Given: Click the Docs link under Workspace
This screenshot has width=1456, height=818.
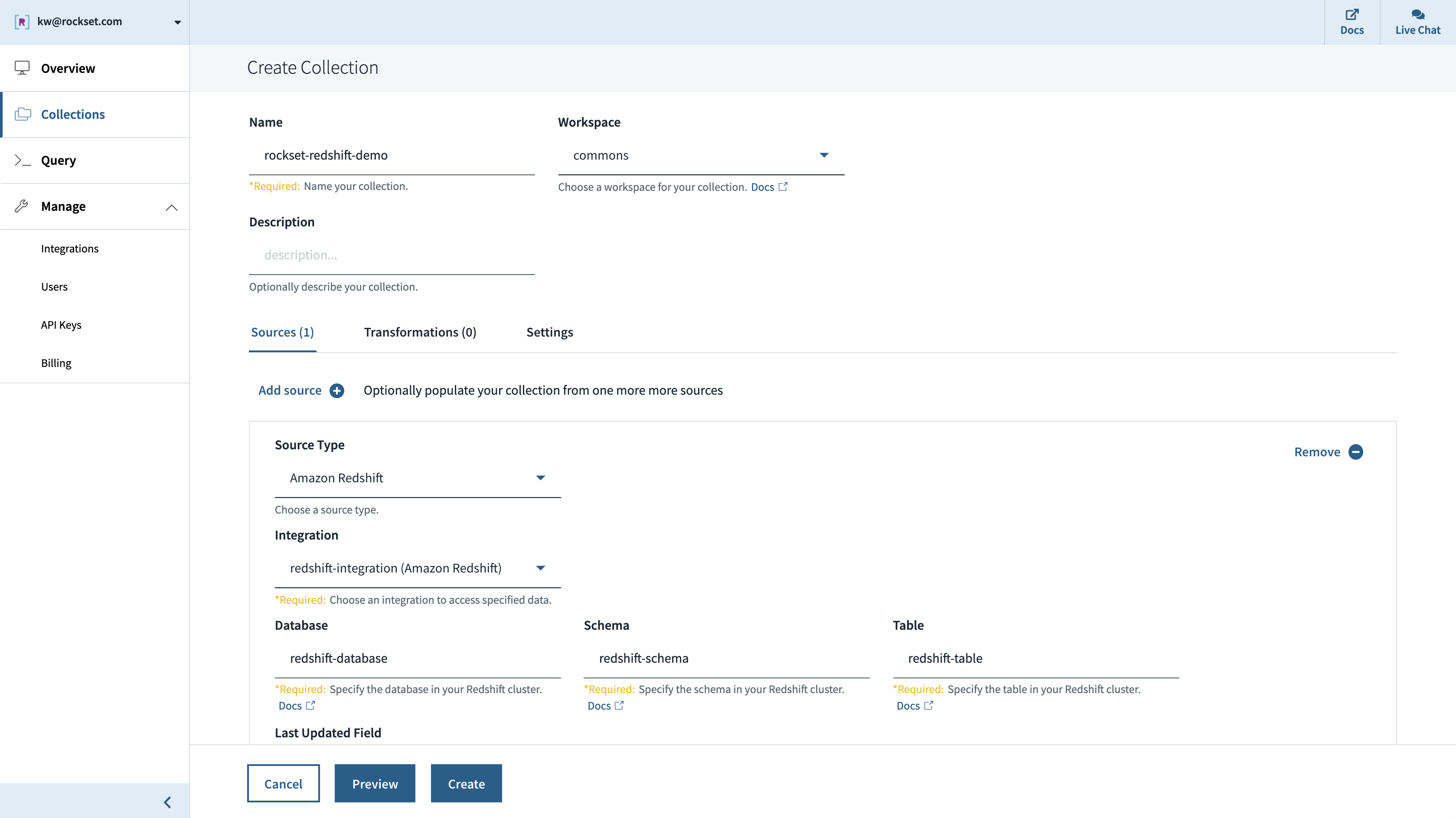Looking at the screenshot, I should pyautogui.click(x=762, y=187).
